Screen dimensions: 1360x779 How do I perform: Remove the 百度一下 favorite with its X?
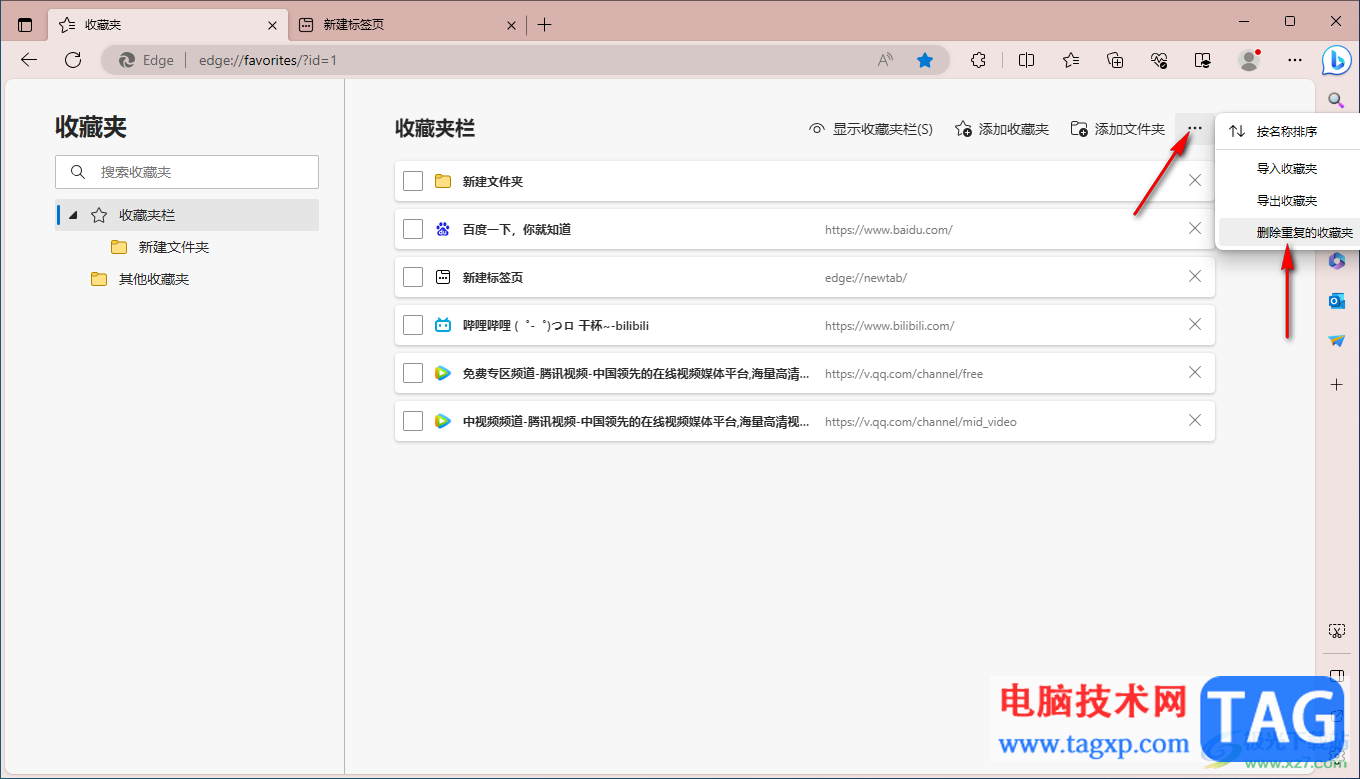pyautogui.click(x=1194, y=229)
